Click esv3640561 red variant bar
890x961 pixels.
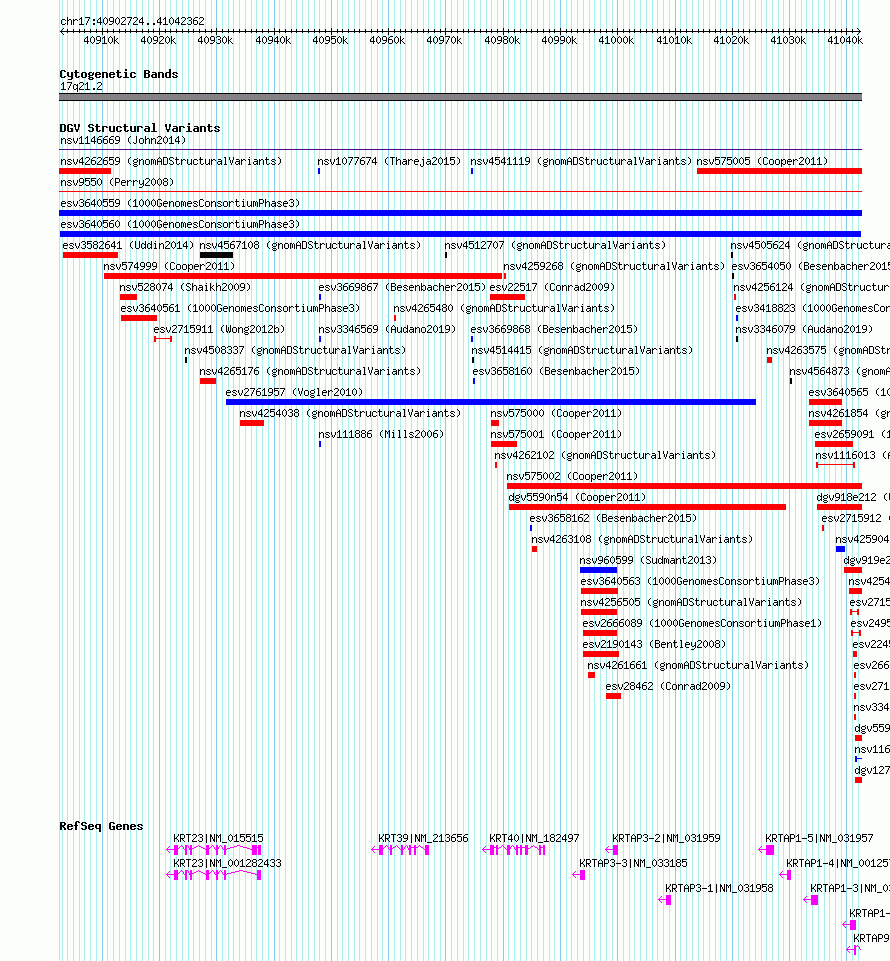click(139, 318)
